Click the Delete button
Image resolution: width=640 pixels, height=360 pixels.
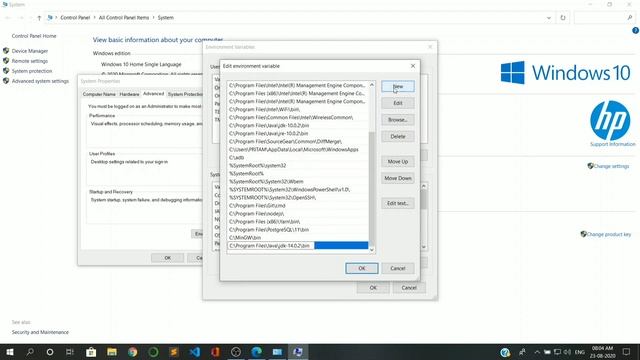(x=398, y=137)
